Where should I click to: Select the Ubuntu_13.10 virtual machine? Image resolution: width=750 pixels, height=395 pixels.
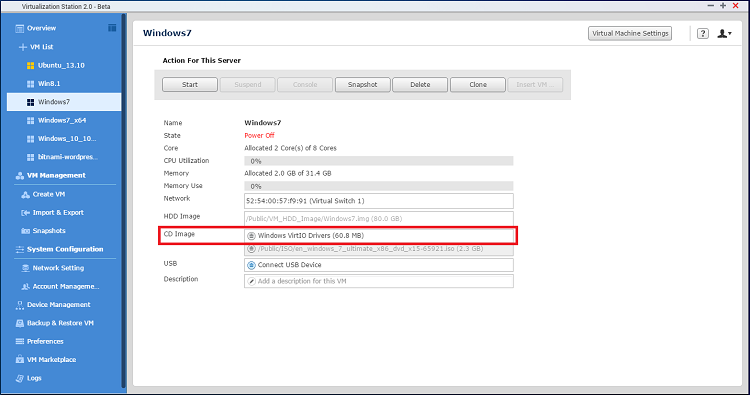click(x=61, y=65)
